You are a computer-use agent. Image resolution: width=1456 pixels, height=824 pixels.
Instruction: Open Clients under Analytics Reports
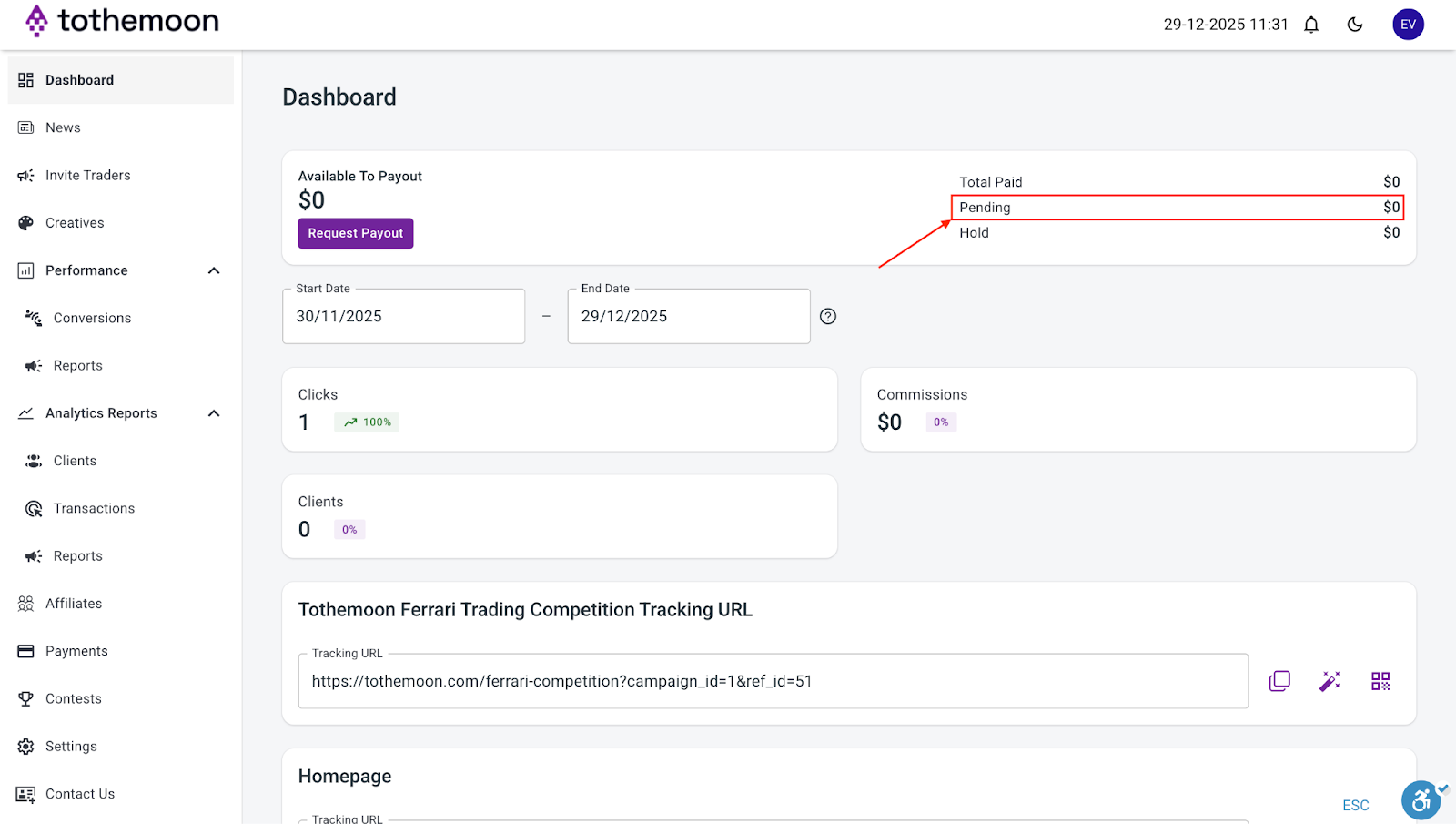[x=121, y=461]
